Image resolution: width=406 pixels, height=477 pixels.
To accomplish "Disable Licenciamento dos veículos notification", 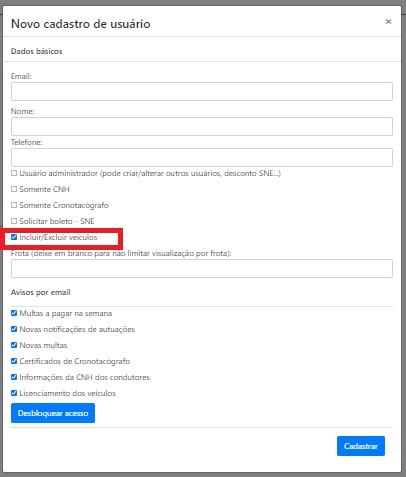I will [x=14, y=393].
